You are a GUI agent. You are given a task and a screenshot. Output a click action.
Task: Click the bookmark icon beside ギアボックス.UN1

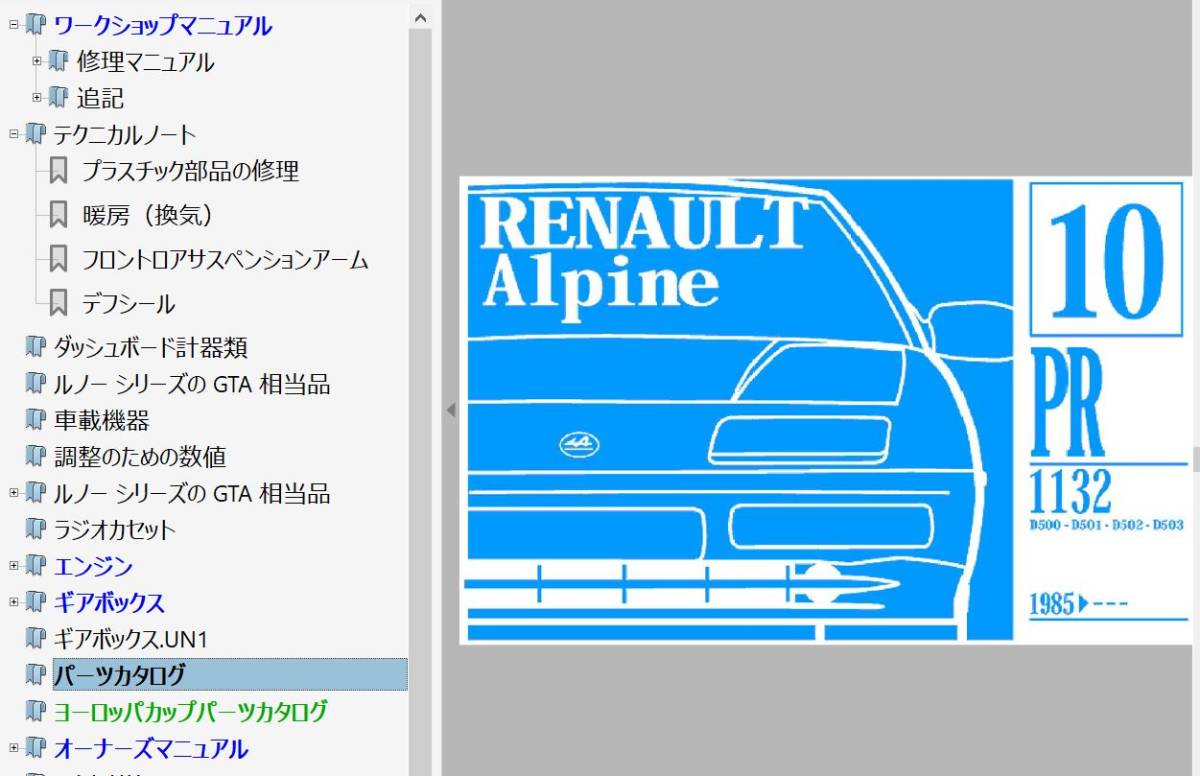point(36,638)
